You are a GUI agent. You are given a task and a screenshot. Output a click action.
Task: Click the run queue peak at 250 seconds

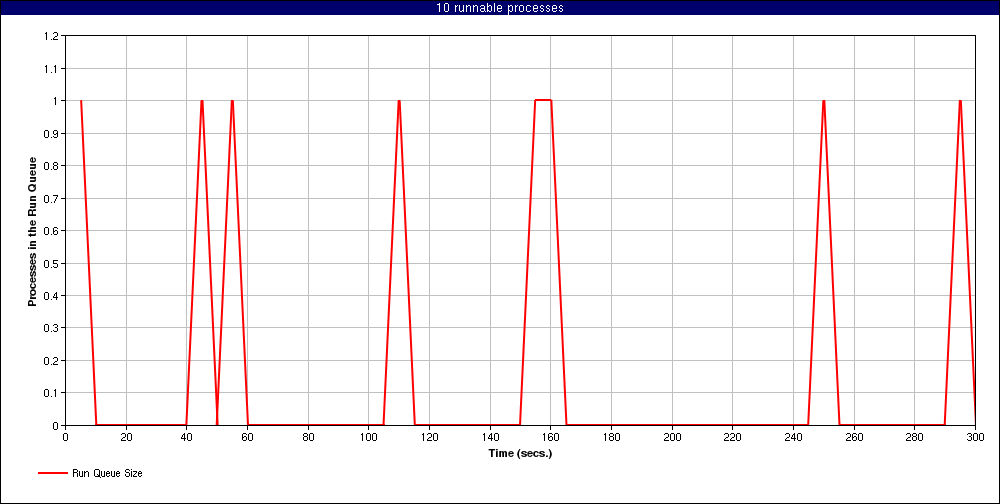[x=824, y=101]
